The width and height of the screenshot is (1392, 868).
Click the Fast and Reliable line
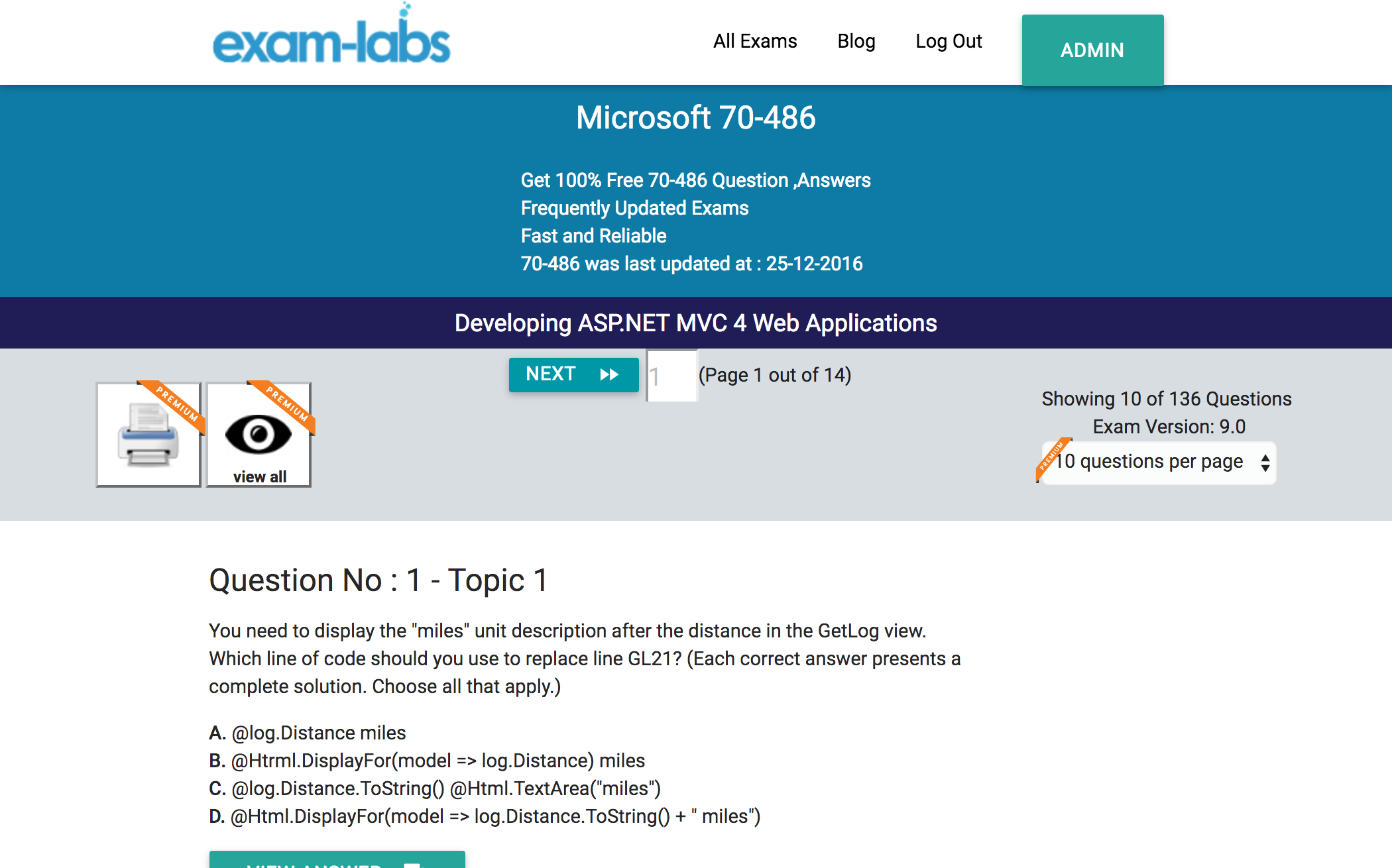(x=594, y=236)
